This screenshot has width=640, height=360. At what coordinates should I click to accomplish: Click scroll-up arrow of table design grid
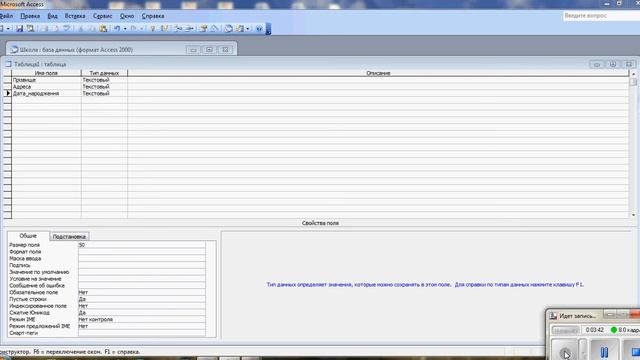tap(633, 73)
